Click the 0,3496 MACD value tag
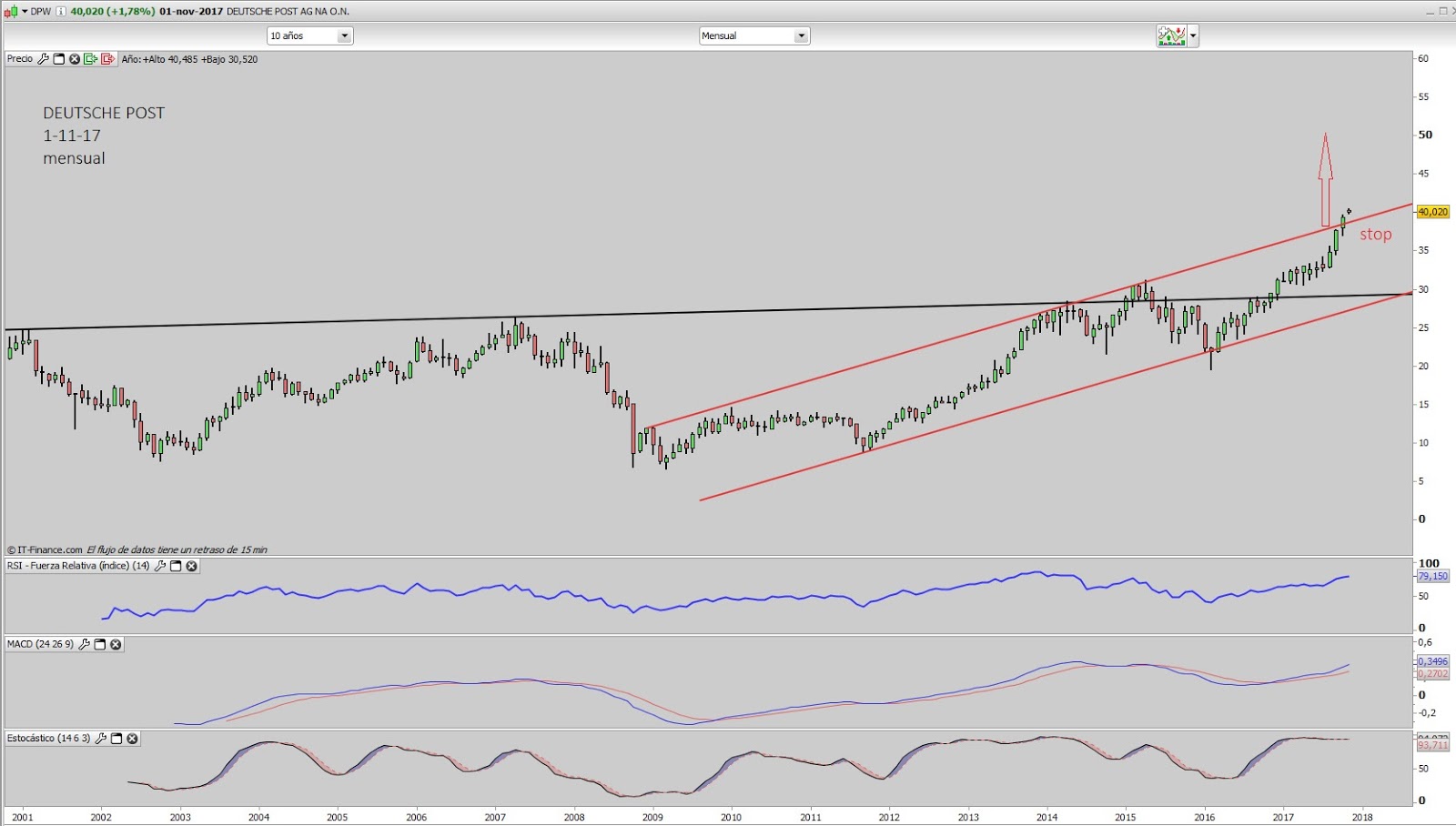Image resolution: width=1456 pixels, height=826 pixels. 1432,661
